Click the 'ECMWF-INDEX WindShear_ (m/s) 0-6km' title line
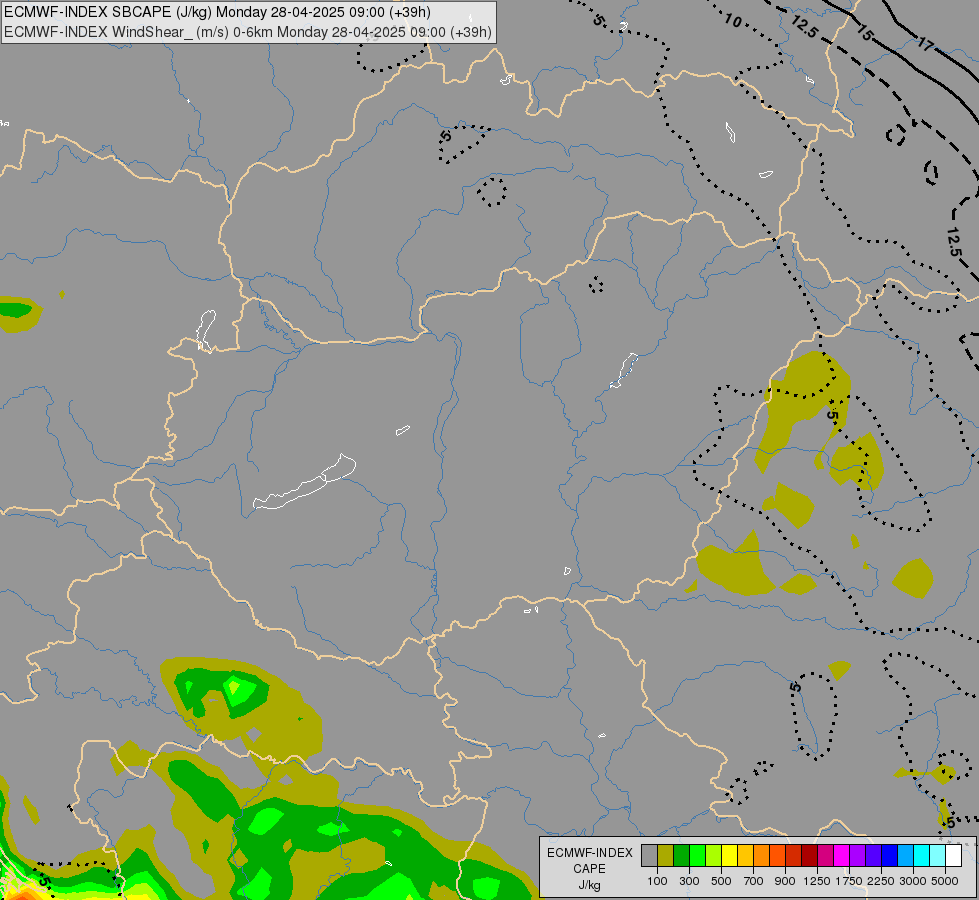979x900 pixels. tap(248, 32)
